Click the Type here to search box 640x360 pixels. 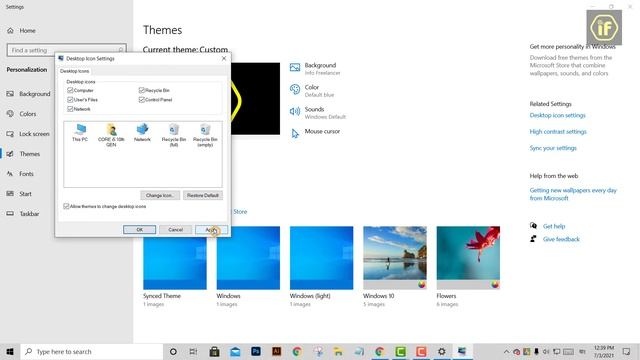click(x=92, y=351)
